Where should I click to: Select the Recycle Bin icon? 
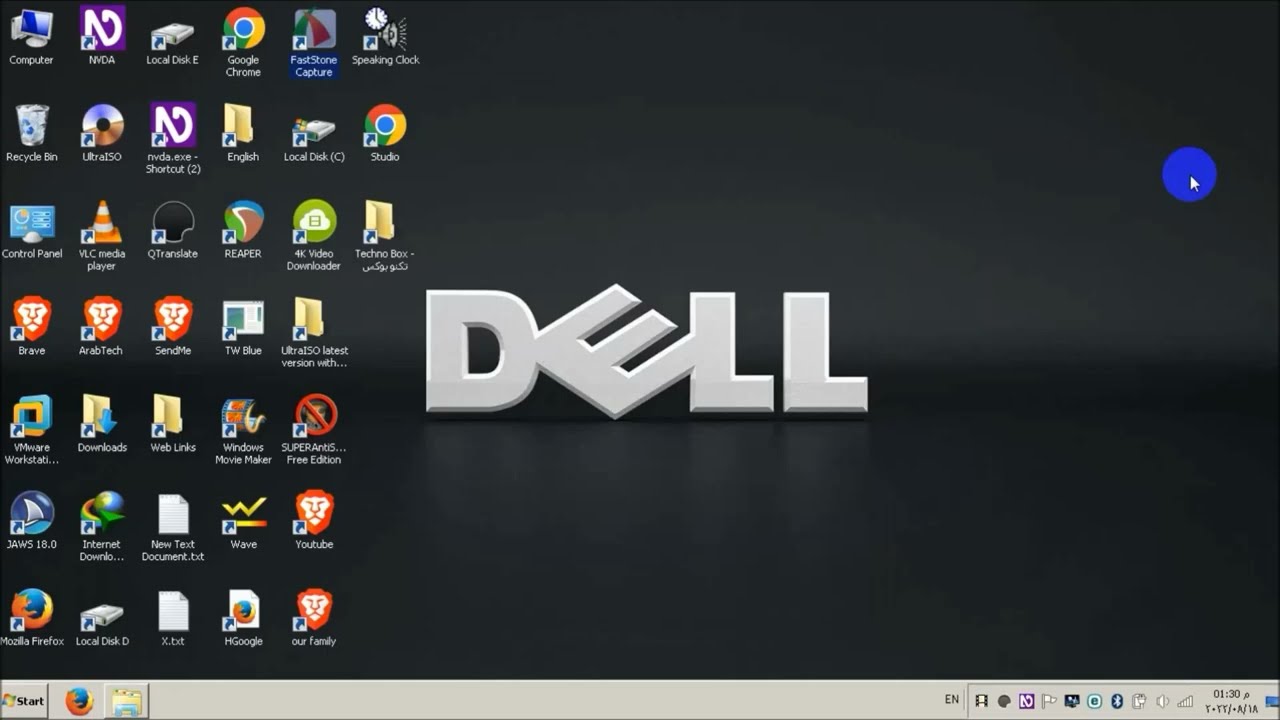(x=31, y=134)
